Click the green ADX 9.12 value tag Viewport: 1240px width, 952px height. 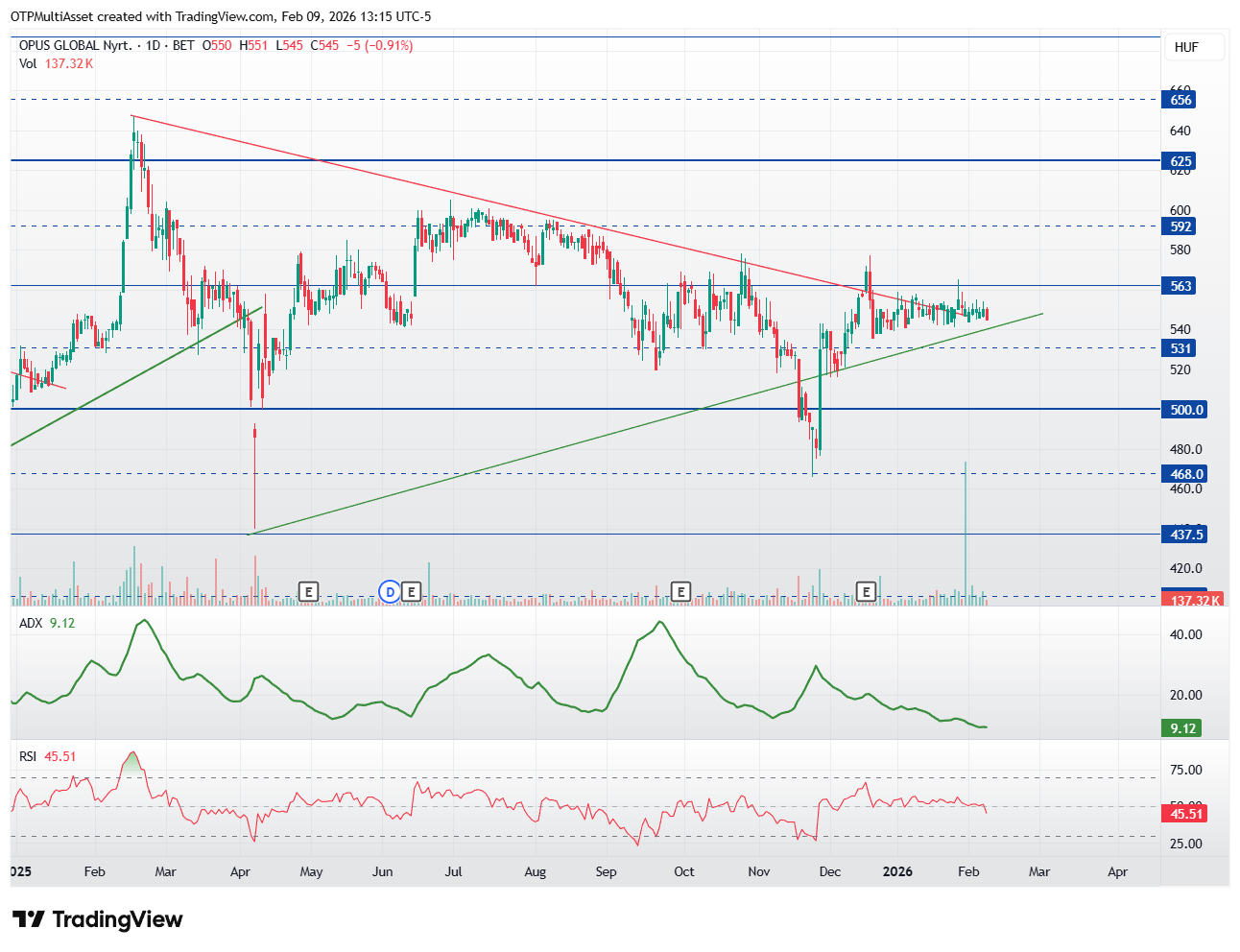1182,728
